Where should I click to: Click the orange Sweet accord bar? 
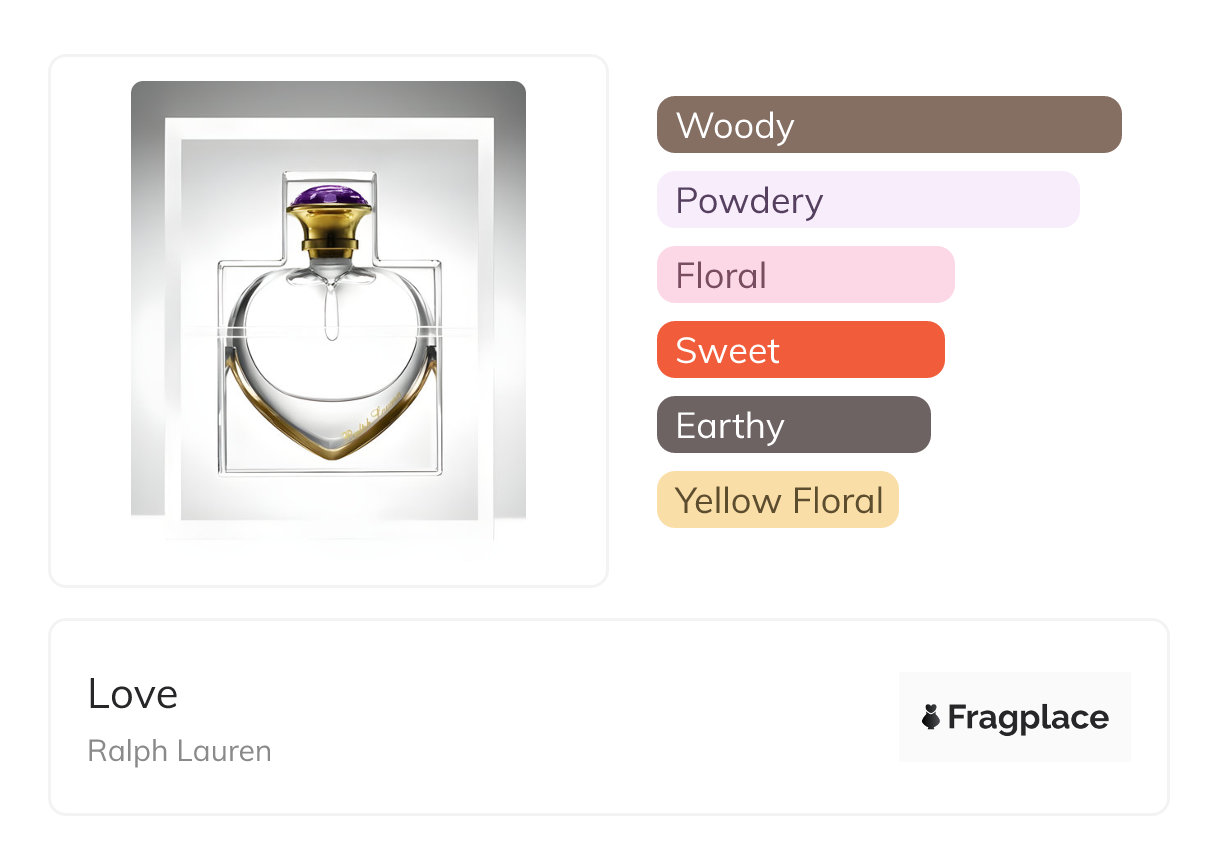(x=800, y=350)
